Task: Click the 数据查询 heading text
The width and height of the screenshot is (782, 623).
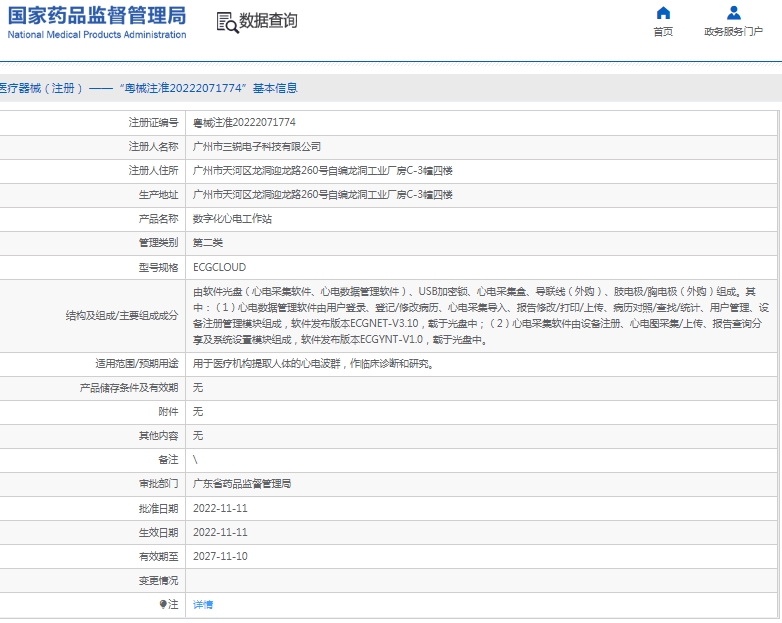Action: (x=268, y=21)
